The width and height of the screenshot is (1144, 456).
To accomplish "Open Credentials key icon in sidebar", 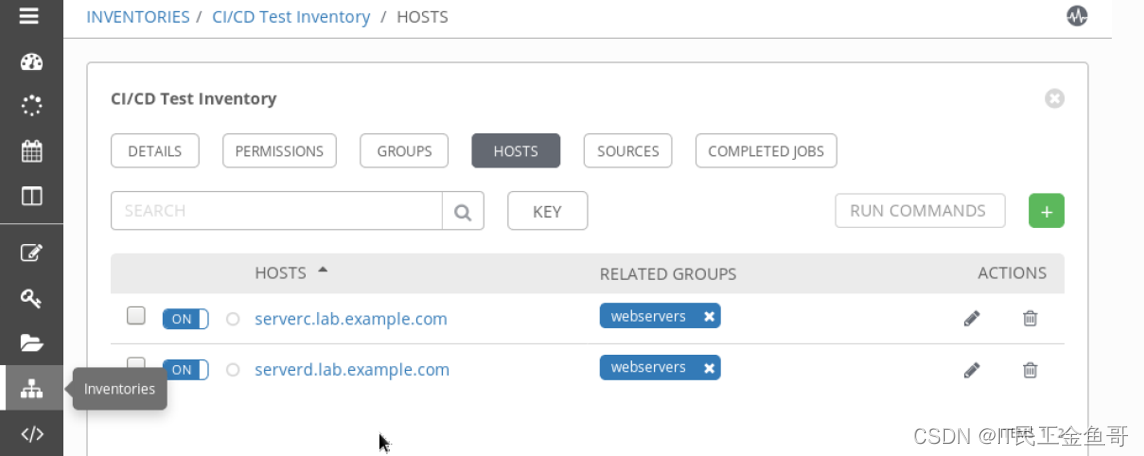I will point(31,298).
